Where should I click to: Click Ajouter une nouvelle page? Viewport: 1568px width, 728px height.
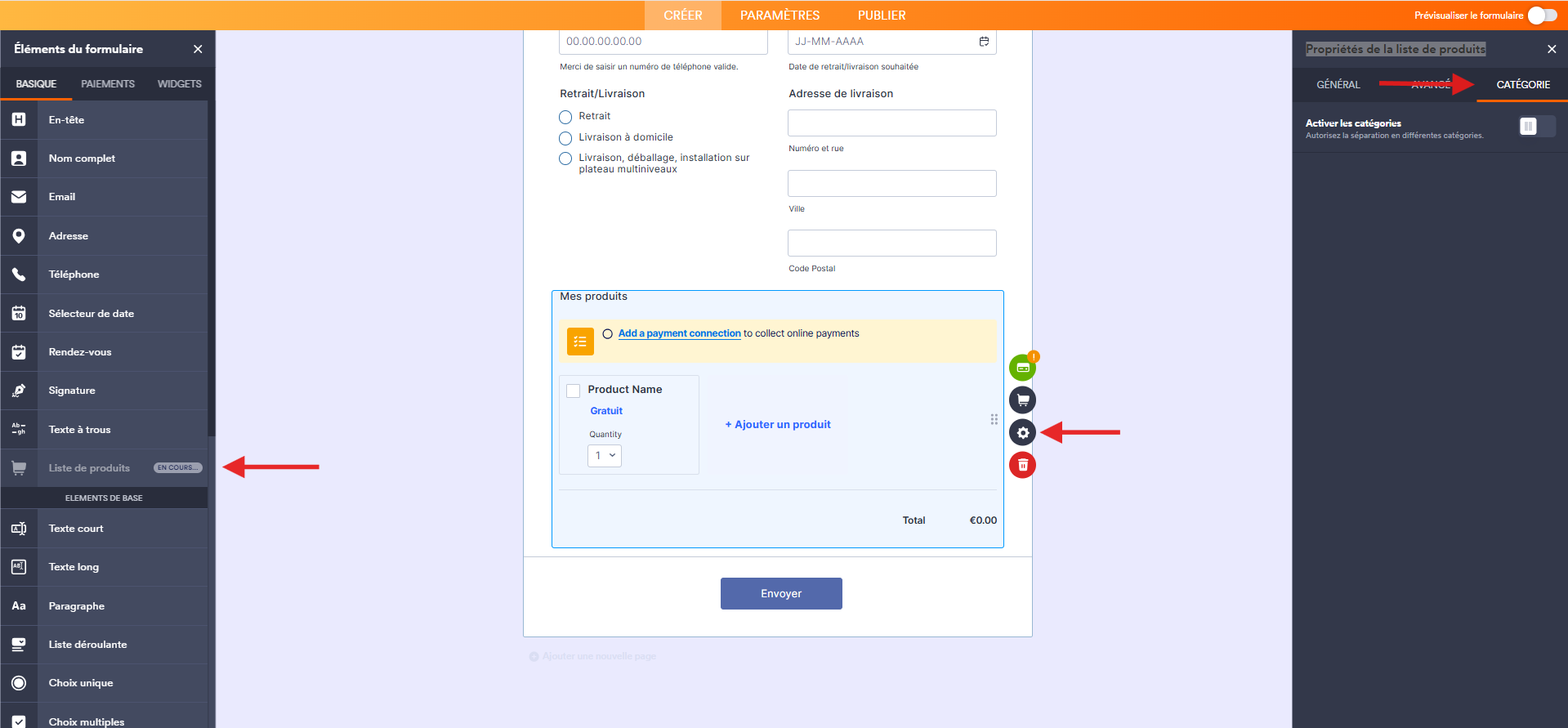[x=593, y=657]
